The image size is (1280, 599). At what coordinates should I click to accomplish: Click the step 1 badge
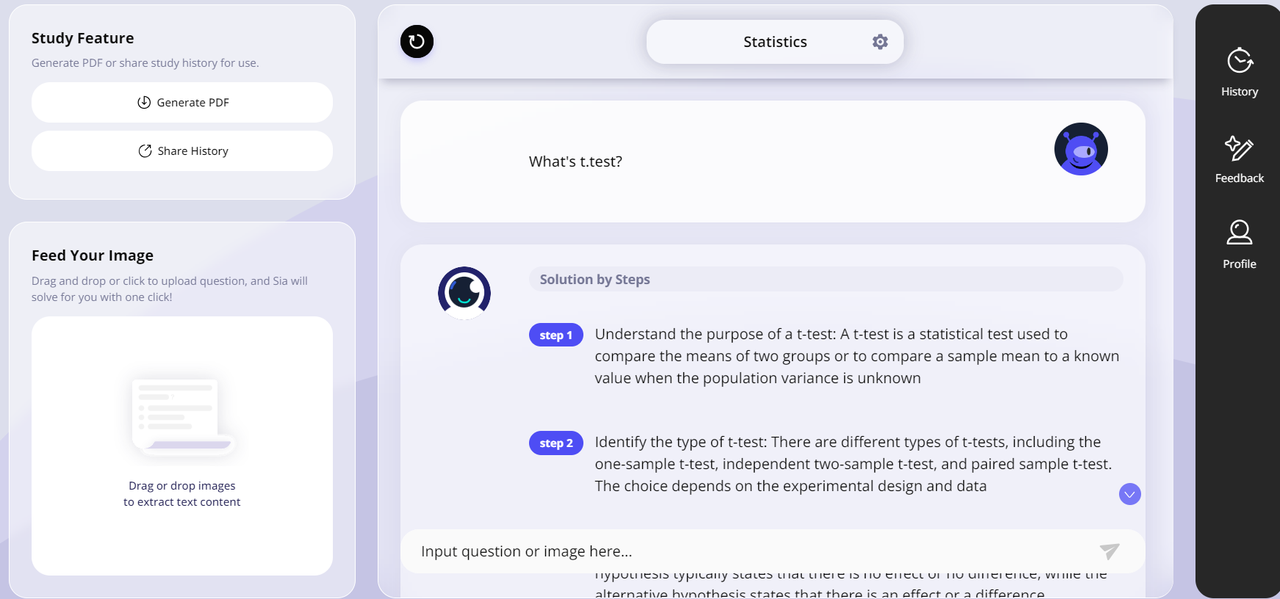click(x=556, y=335)
